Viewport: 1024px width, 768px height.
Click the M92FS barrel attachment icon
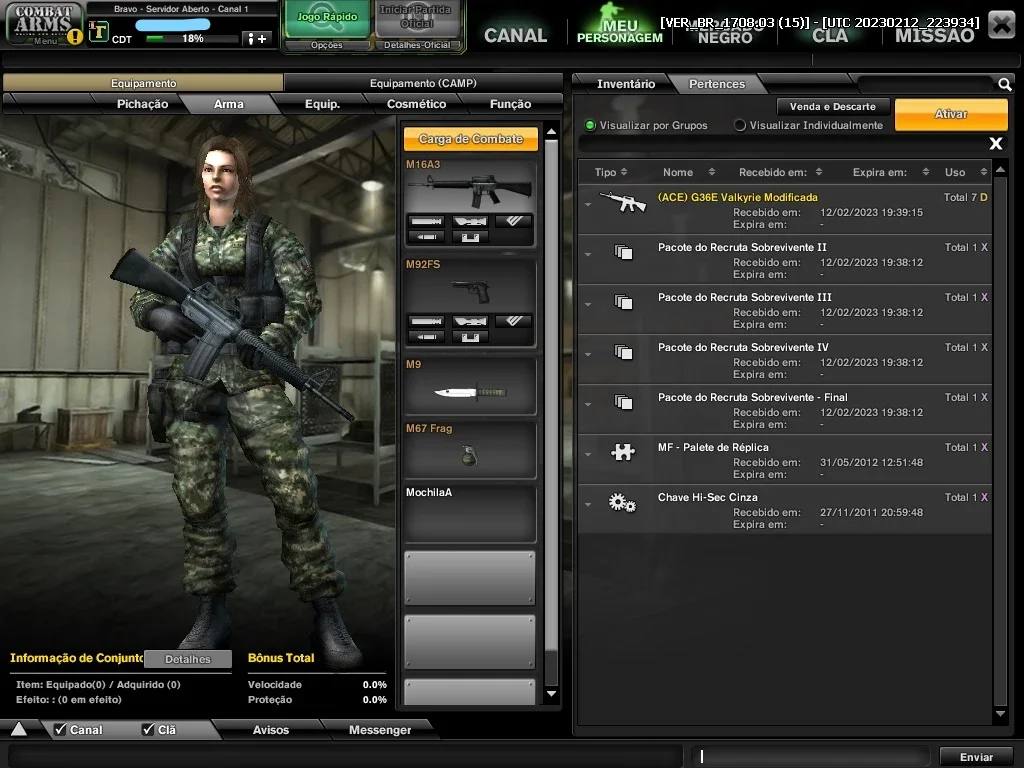pos(426,321)
